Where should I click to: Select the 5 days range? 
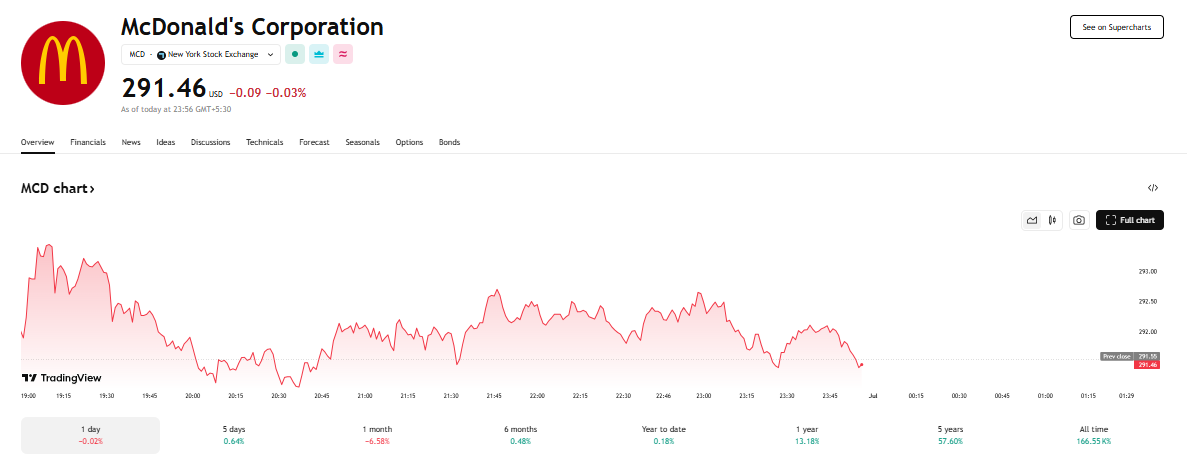233,435
